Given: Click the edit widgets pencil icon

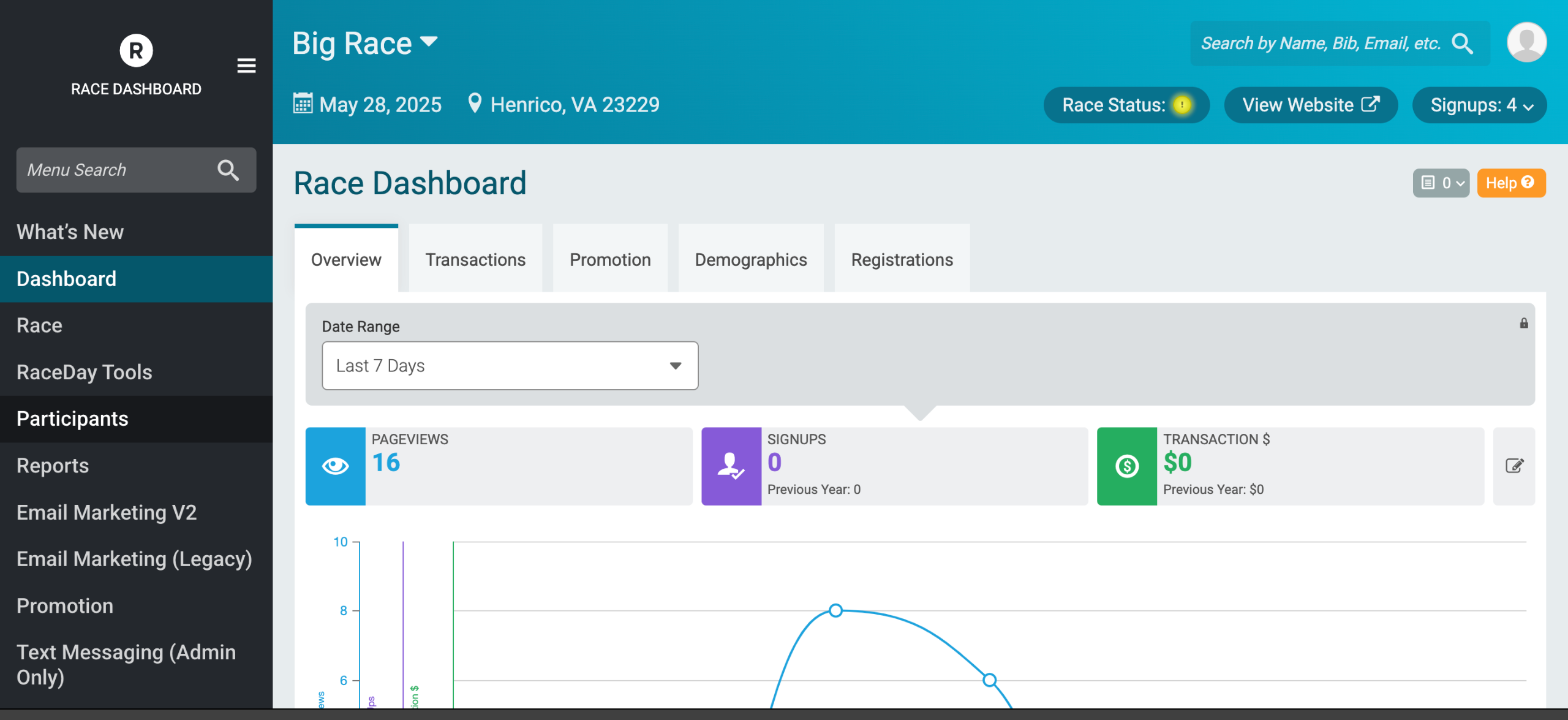Looking at the screenshot, I should click(x=1514, y=466).
